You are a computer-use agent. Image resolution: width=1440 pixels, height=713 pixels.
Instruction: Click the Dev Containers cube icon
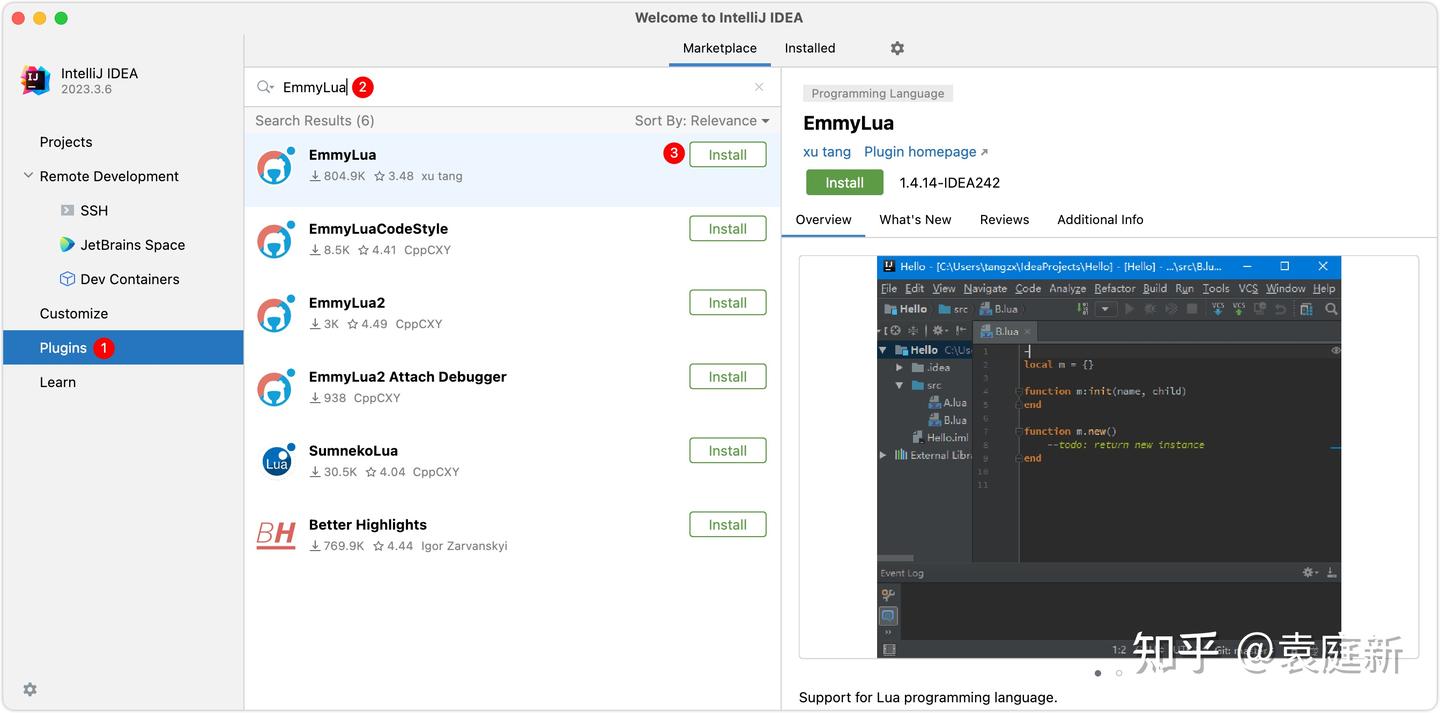67,279
